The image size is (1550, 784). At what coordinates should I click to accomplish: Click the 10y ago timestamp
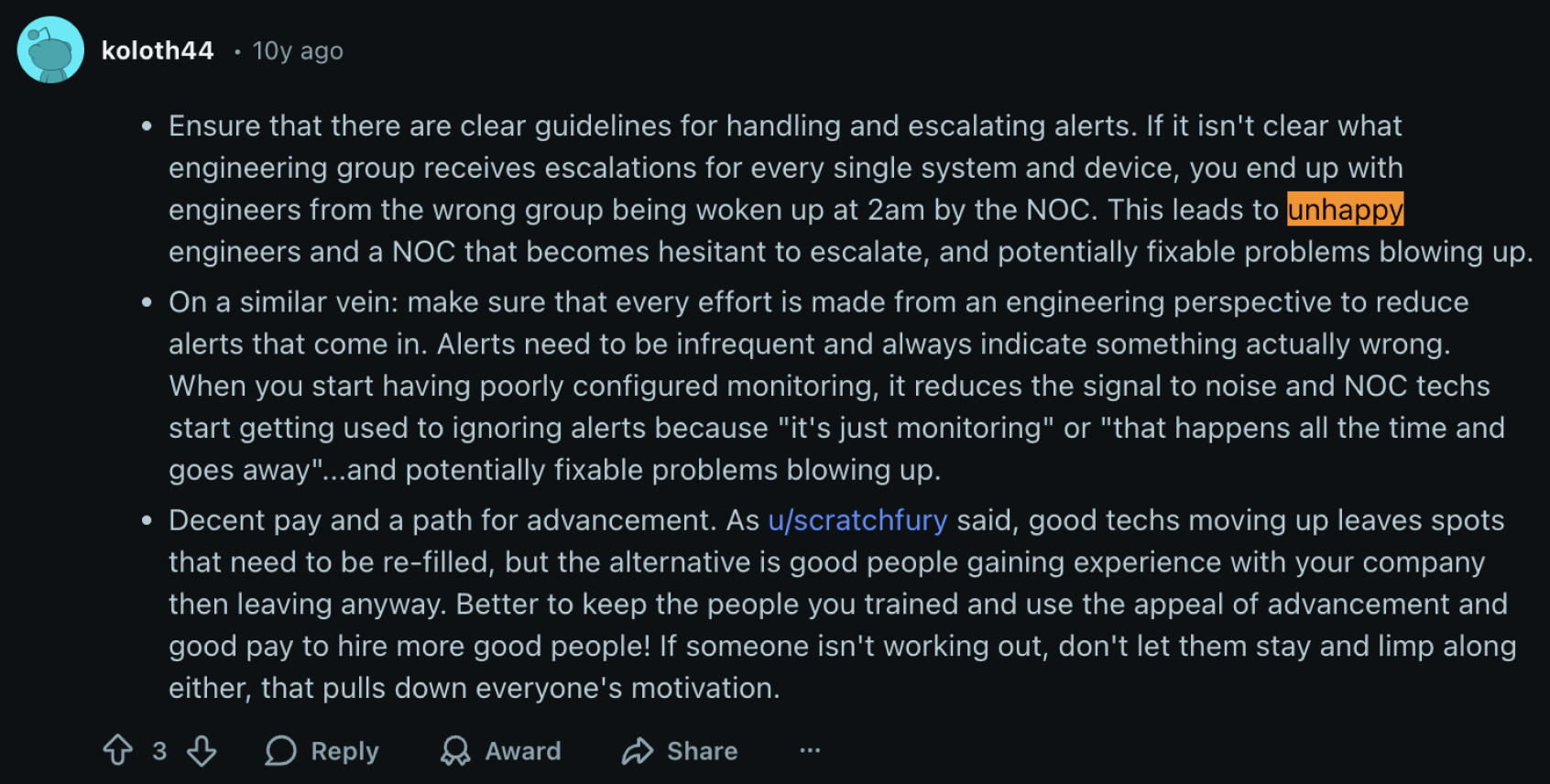pyautogui.click(x=297, y=50)
